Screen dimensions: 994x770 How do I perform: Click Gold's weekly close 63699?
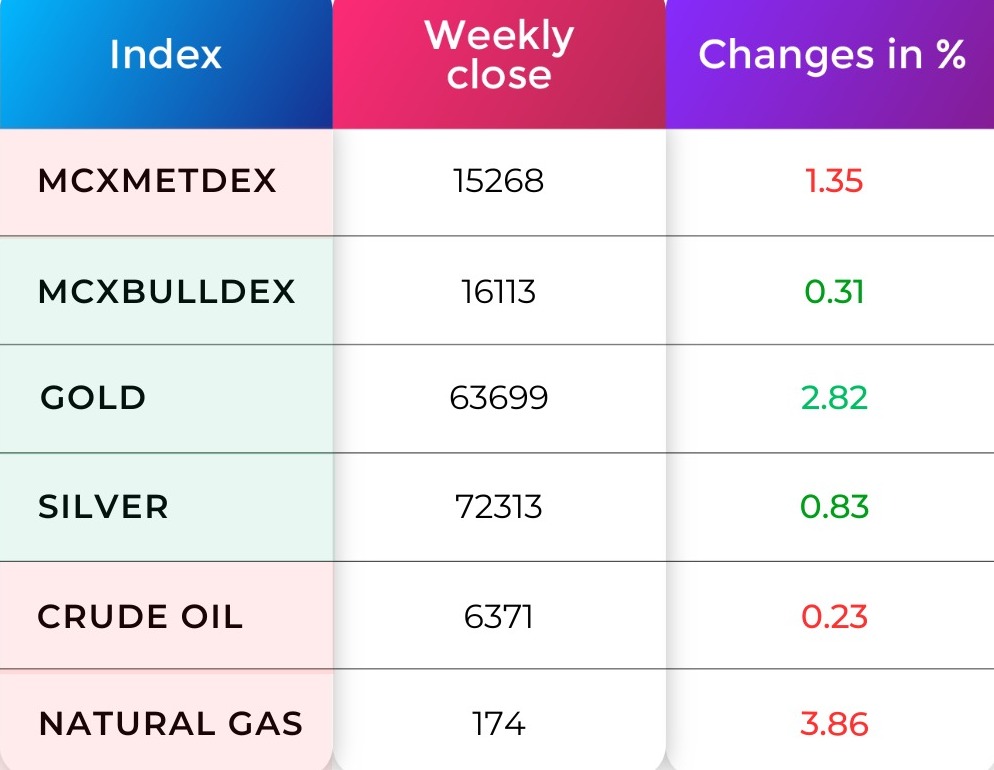[x=499, y=398]
